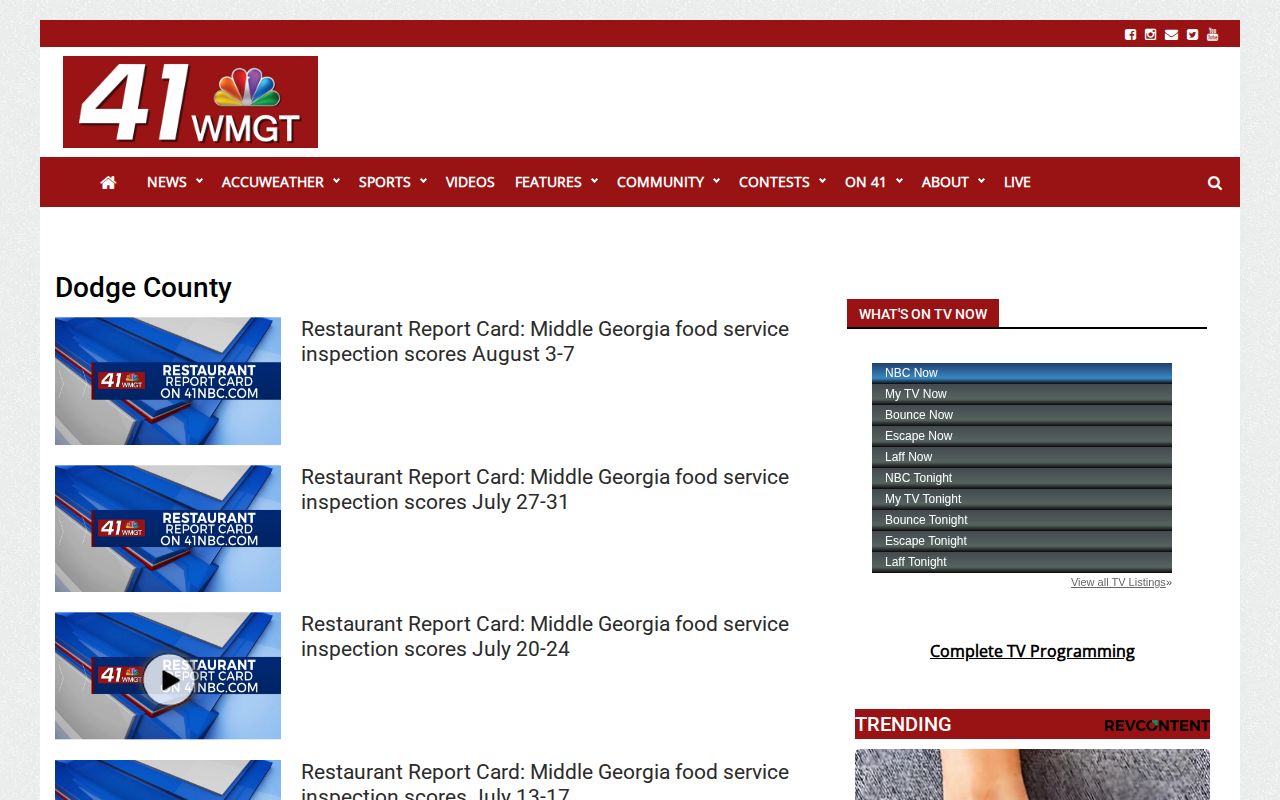The height and width of the screenshot is (800, 1280).
Task: Switch to NBC Tonight listing
Action: pyautogui.click(x=1022, y=478)
